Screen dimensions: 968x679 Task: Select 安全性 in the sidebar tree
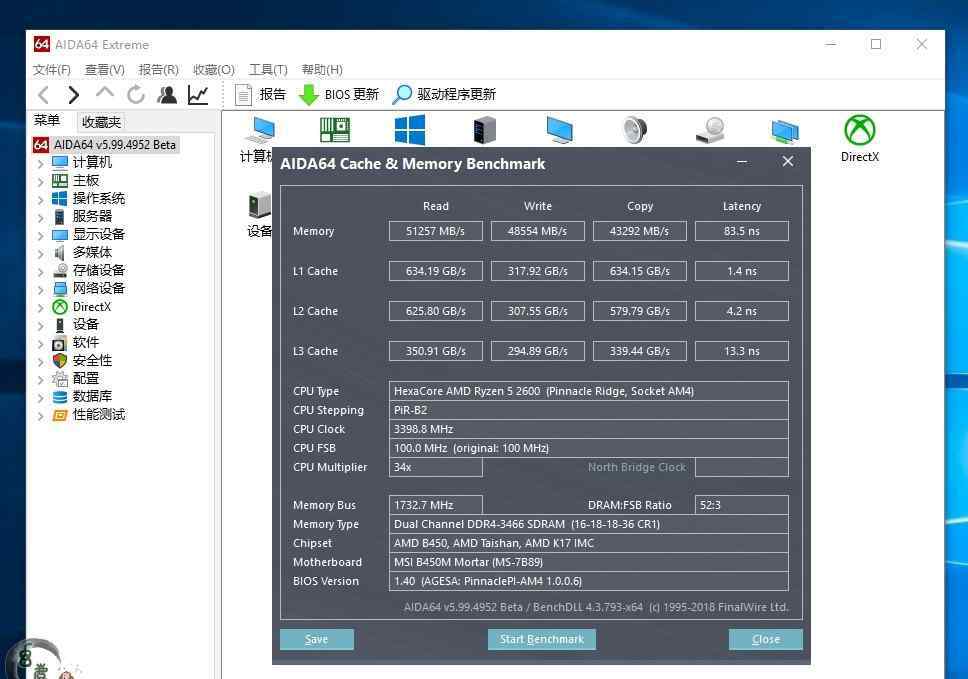pos(92,360)
